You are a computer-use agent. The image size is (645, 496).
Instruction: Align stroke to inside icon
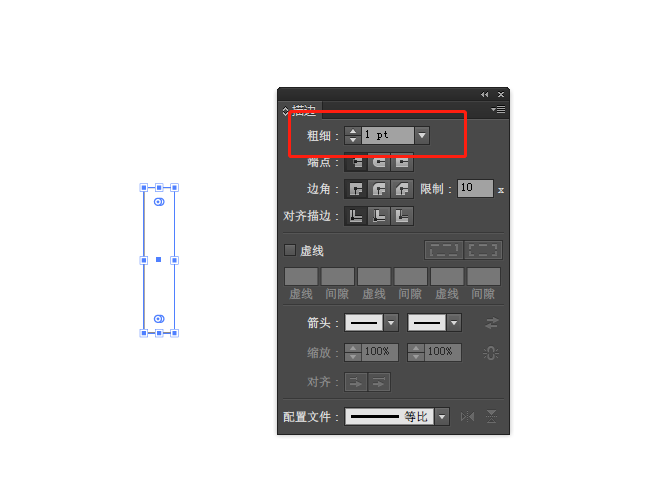[x=379, y=216]
